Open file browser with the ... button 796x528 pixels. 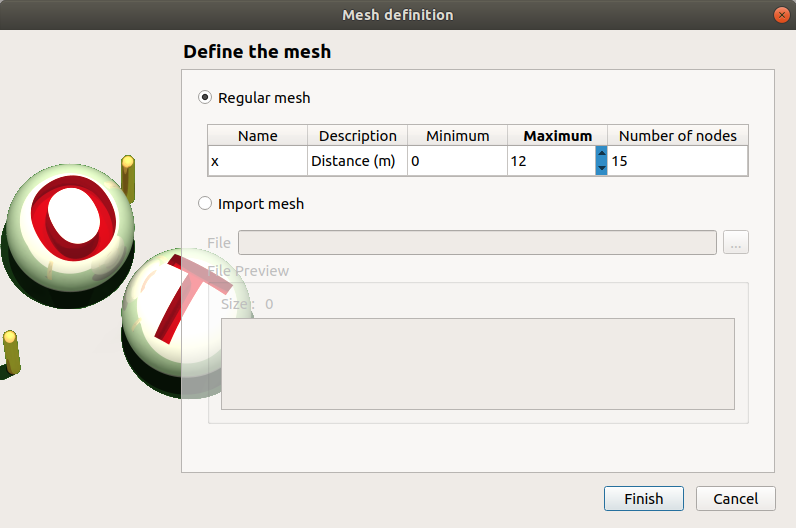click(x=735, y=243)
